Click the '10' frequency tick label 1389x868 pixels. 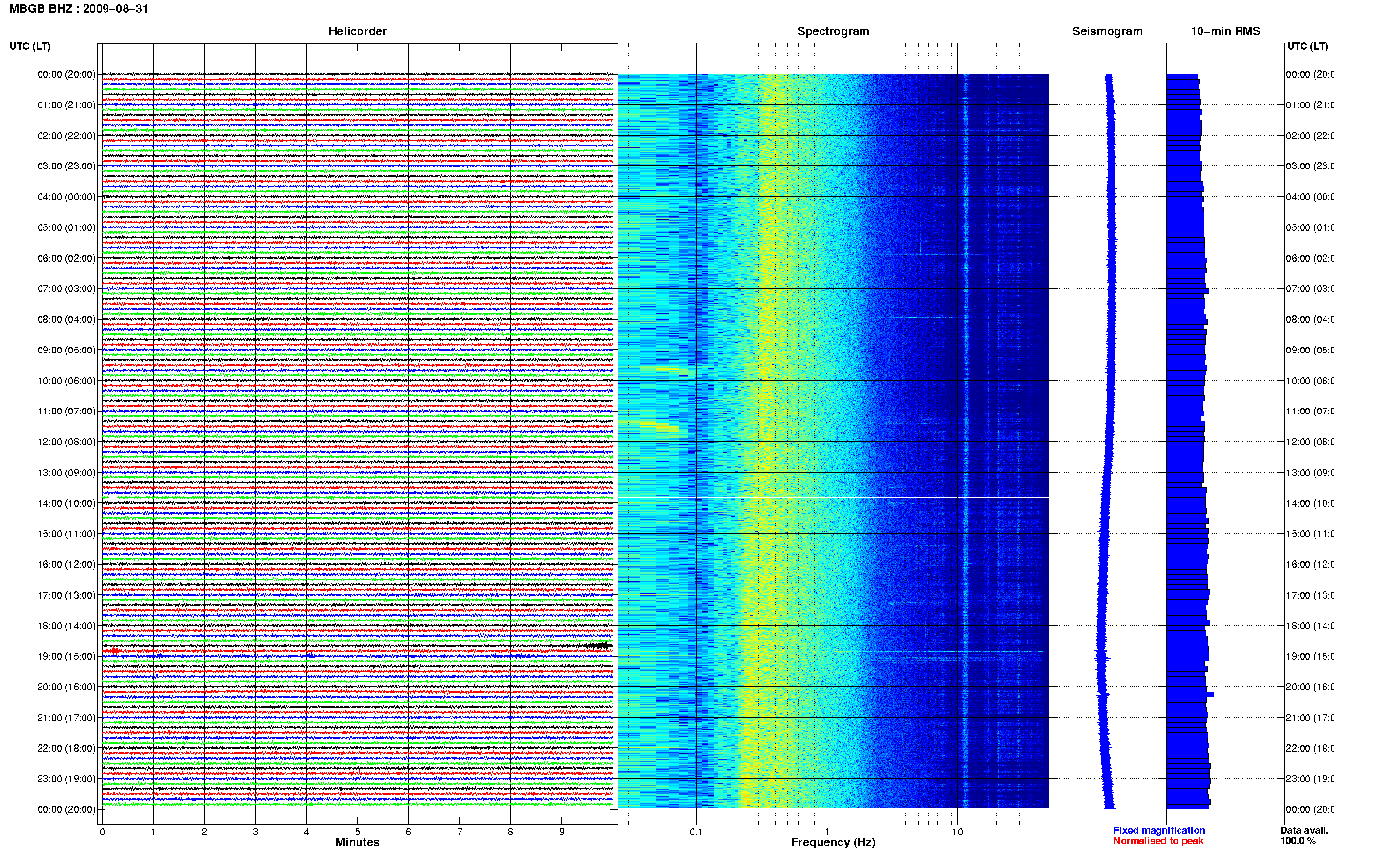(x=957, y=832)
